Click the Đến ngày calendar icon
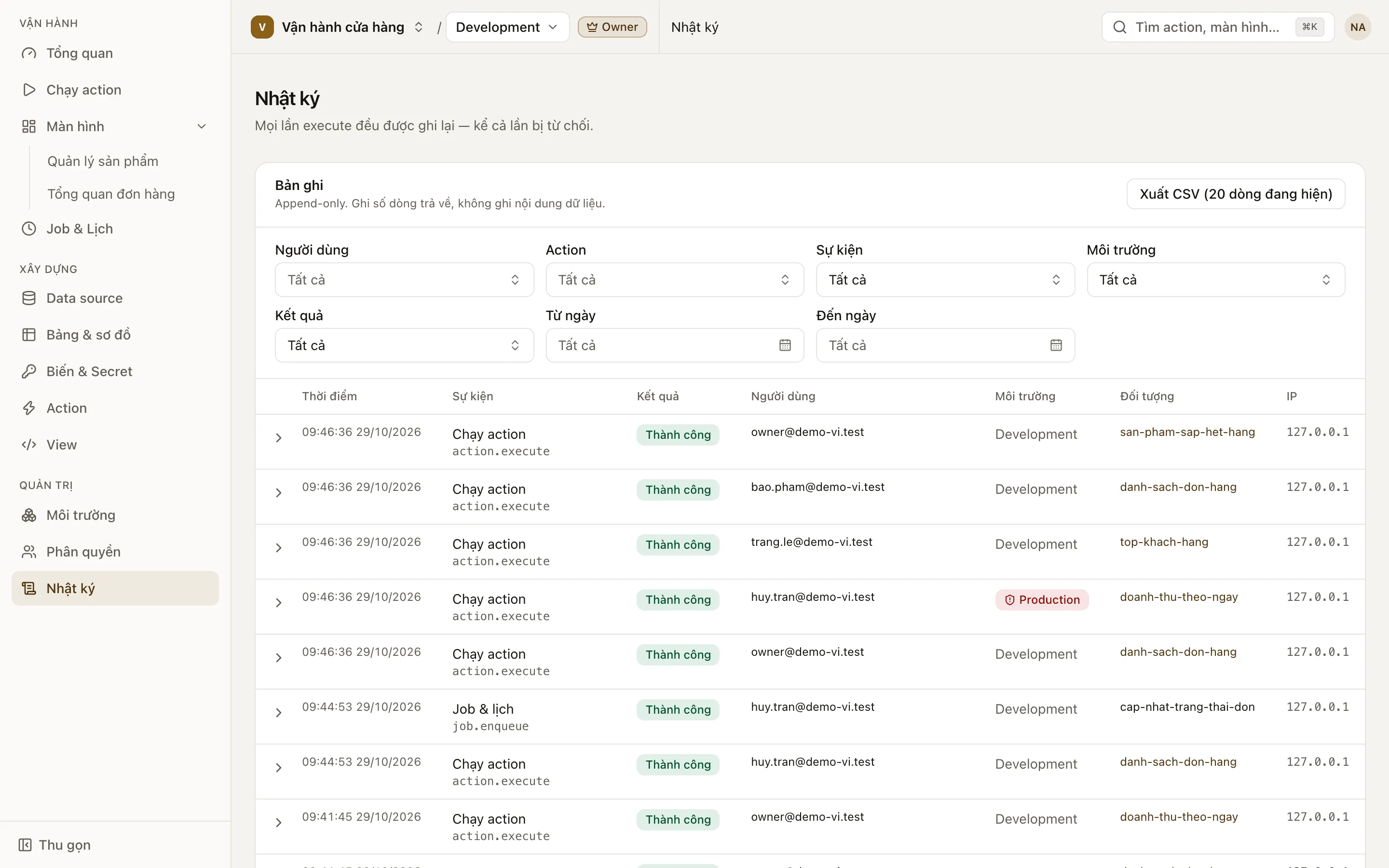1389x868 pixels. point(1056,345)
